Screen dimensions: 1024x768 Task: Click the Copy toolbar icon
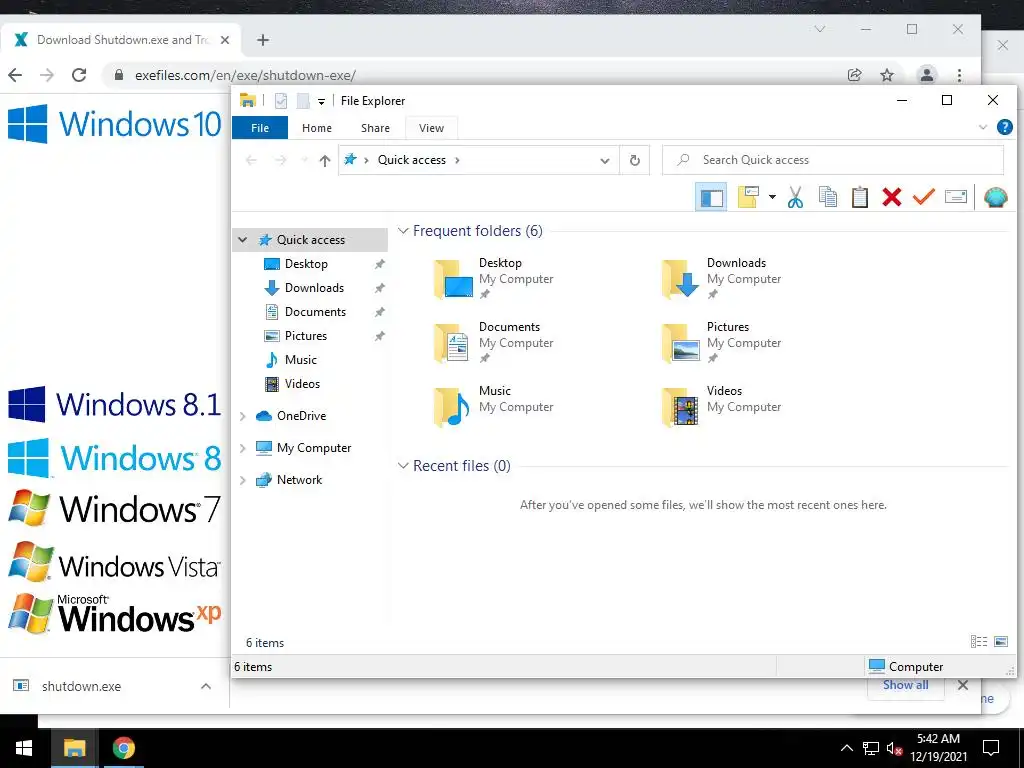[x=827, y=197]
